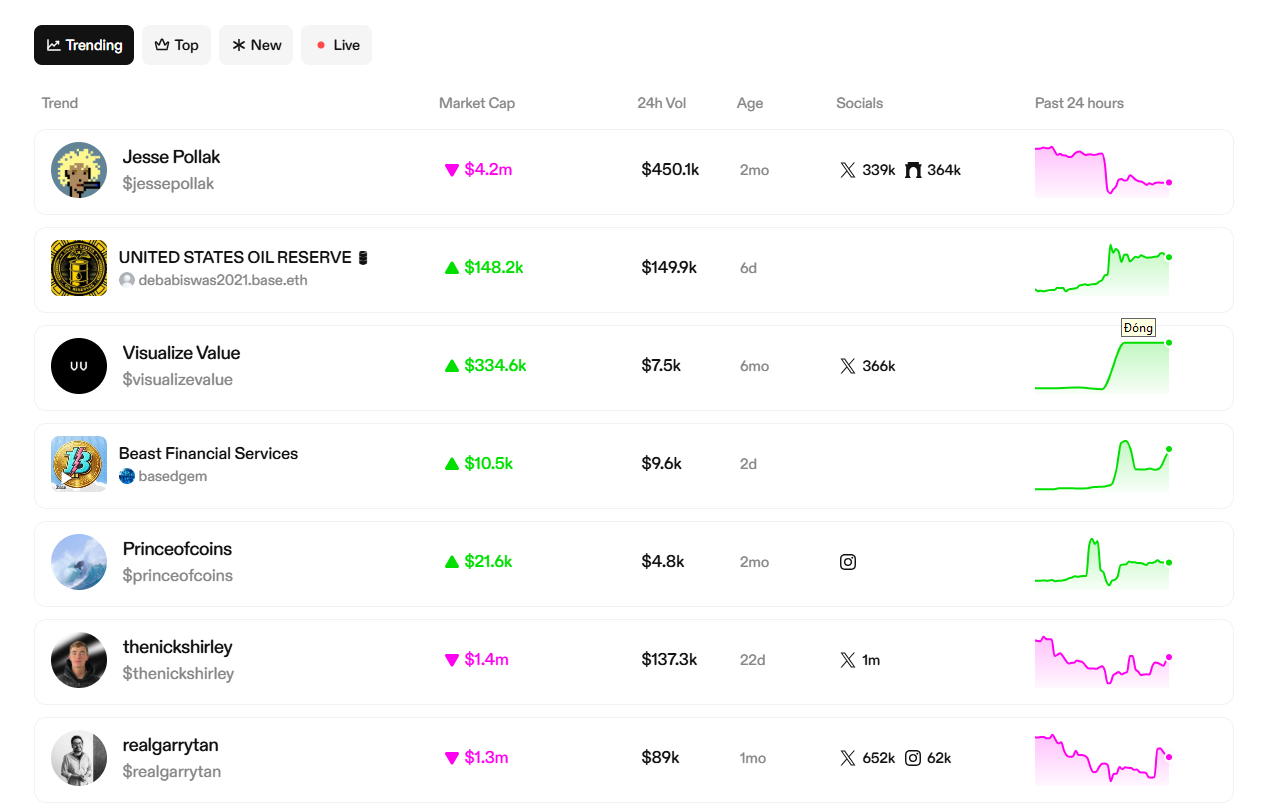This screenshot has height=808, width=1264.
Task: Open Visualize Value's X social icon
Action: tap(847, 365)
